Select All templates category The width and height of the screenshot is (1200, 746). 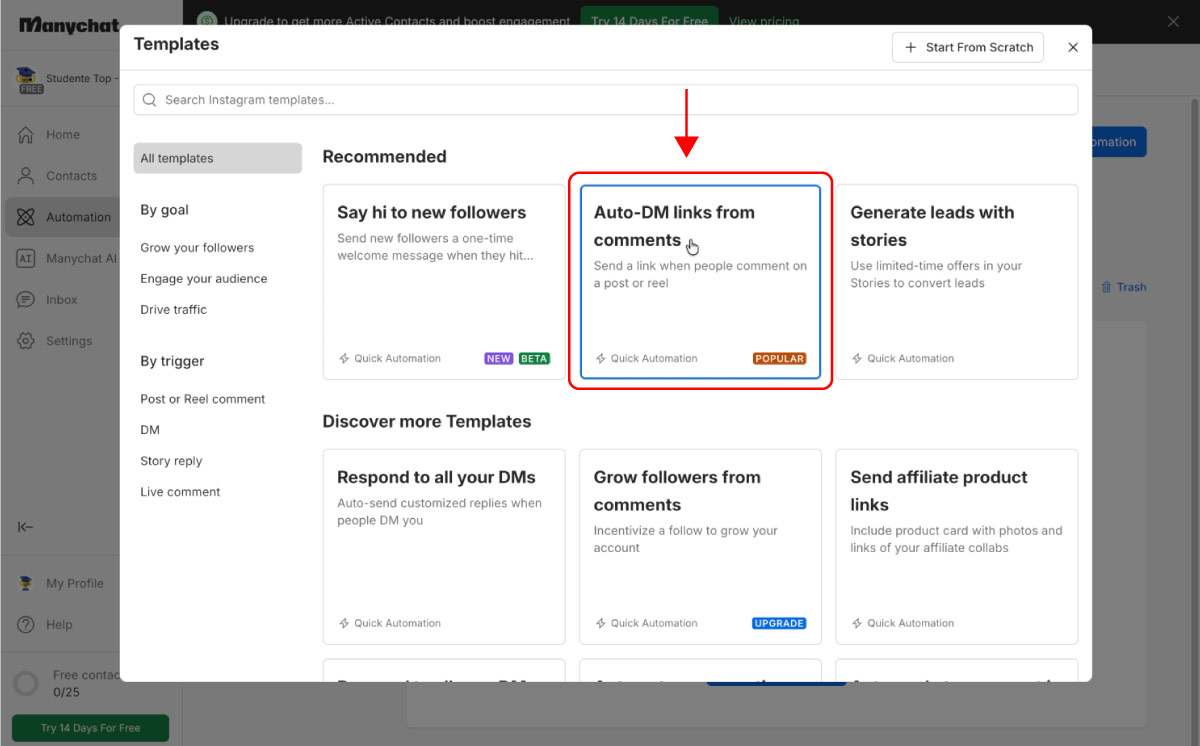coord(218,158)
